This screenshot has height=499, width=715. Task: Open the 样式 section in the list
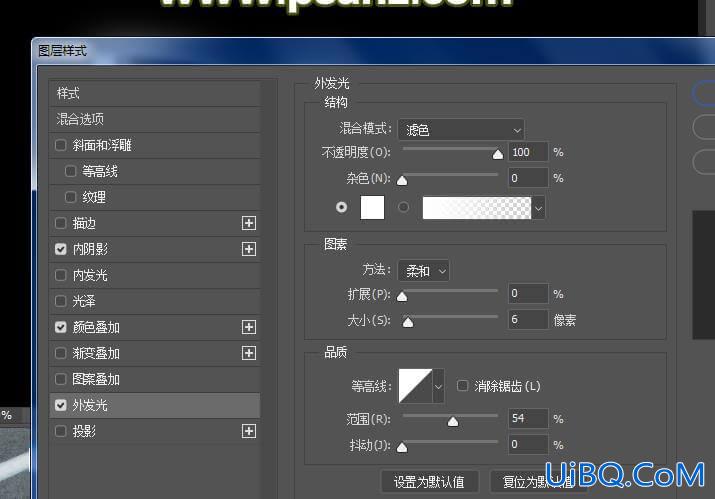pos(155,94)
